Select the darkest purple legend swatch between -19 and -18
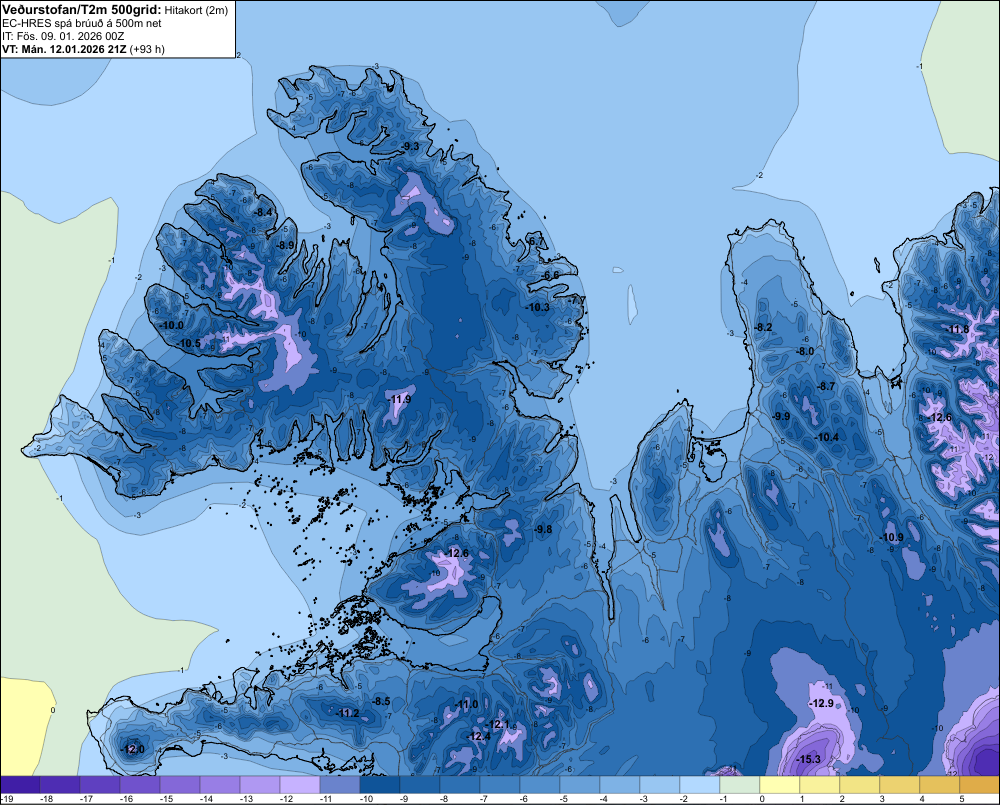The image size is (1000, 805). 20,785
